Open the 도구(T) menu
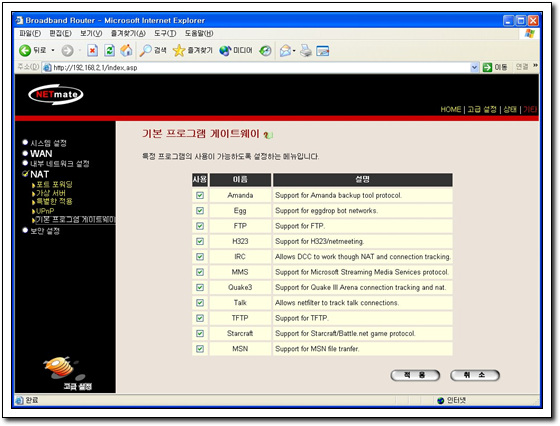Image resolution: width=560 pixels, height=426 pixels. (165, 34)
